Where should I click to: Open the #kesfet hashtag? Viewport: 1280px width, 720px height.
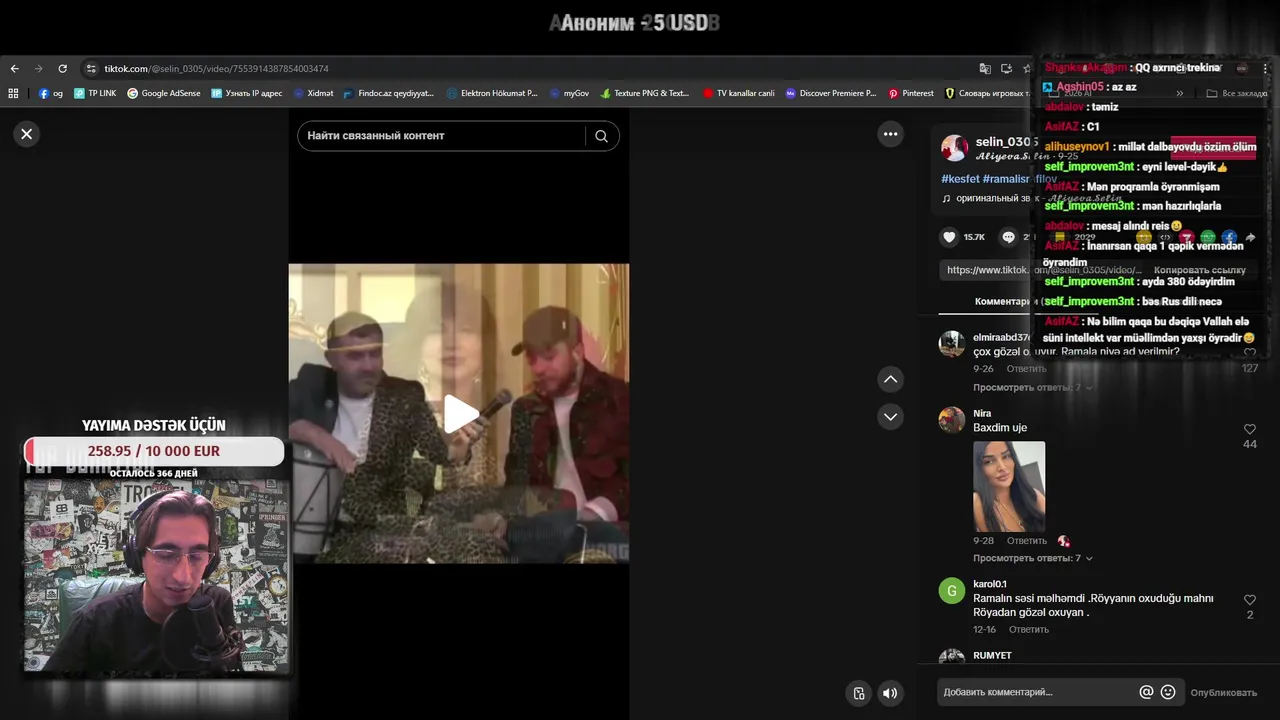coord(960,178)
